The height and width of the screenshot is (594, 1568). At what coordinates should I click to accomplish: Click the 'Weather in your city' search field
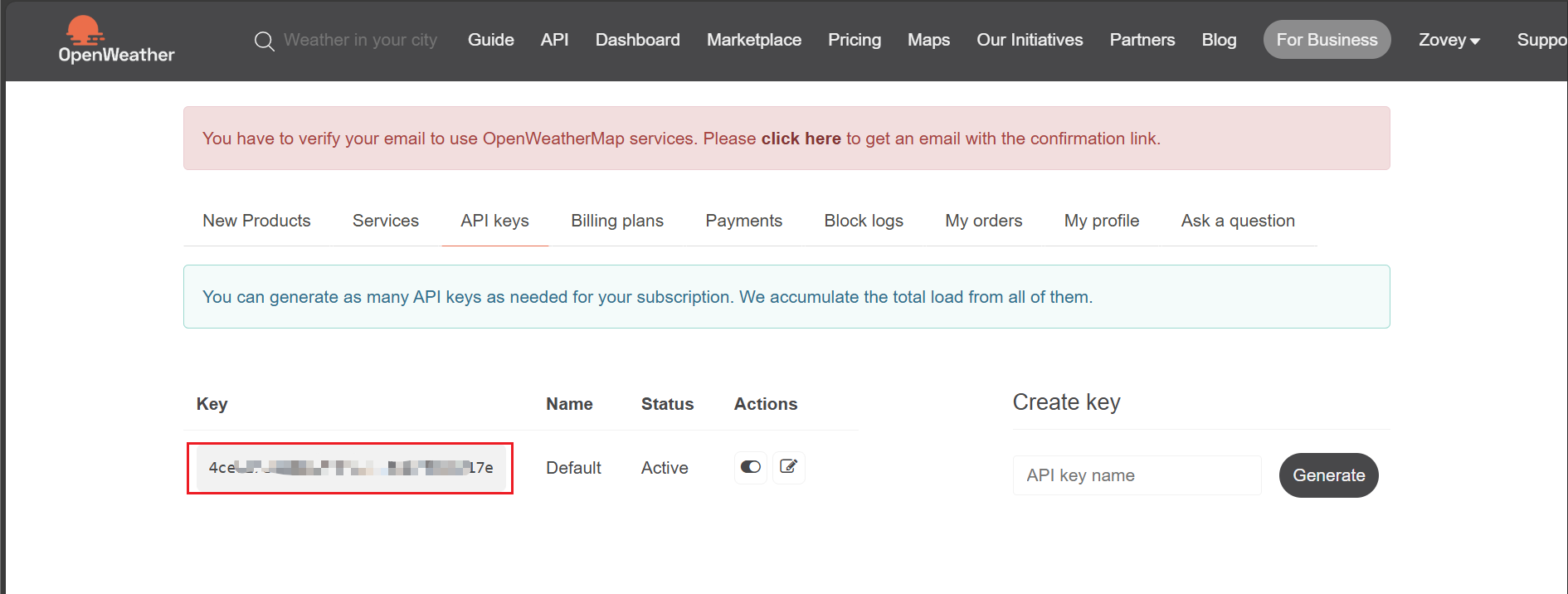tap(360, 40)
